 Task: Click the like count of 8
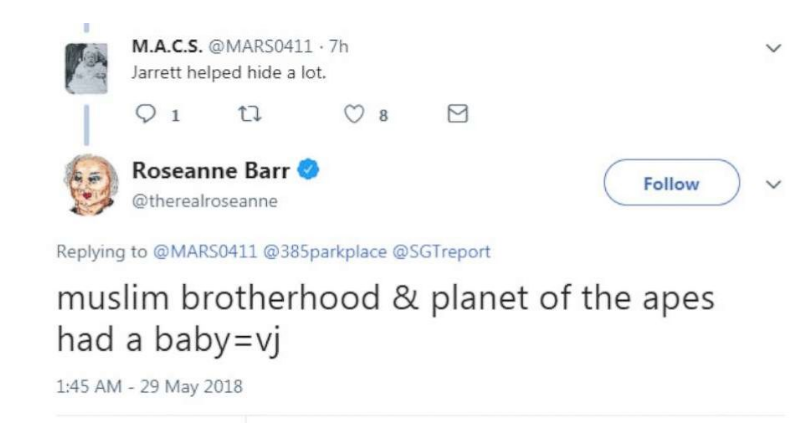pyautogui.click(x=382, y=116)
